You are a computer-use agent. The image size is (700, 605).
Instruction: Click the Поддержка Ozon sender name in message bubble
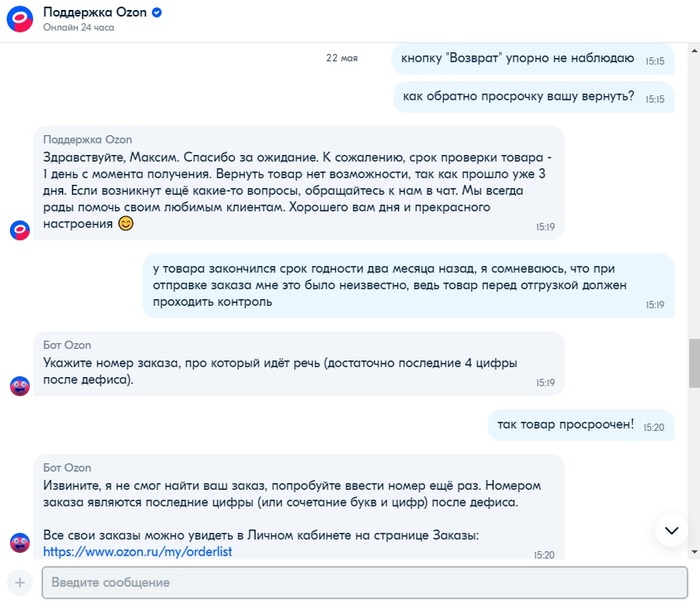[x=88, y=140]
